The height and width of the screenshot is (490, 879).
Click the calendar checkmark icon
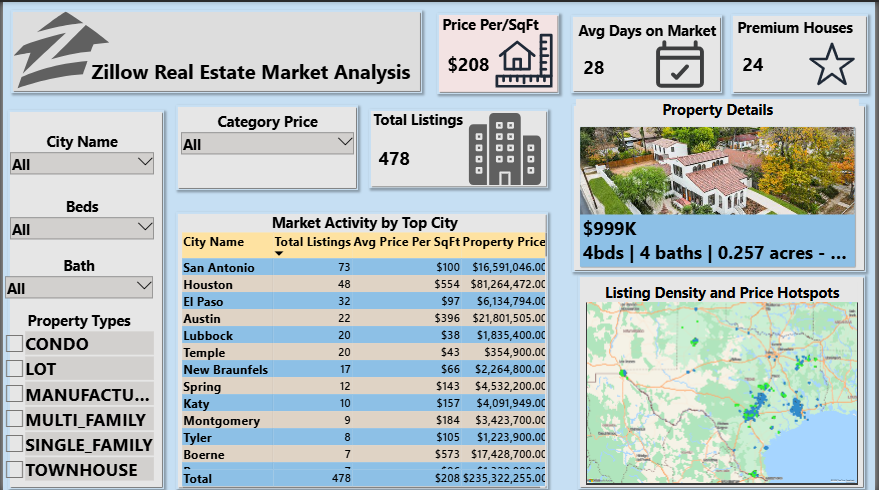(x=679, y=64)
